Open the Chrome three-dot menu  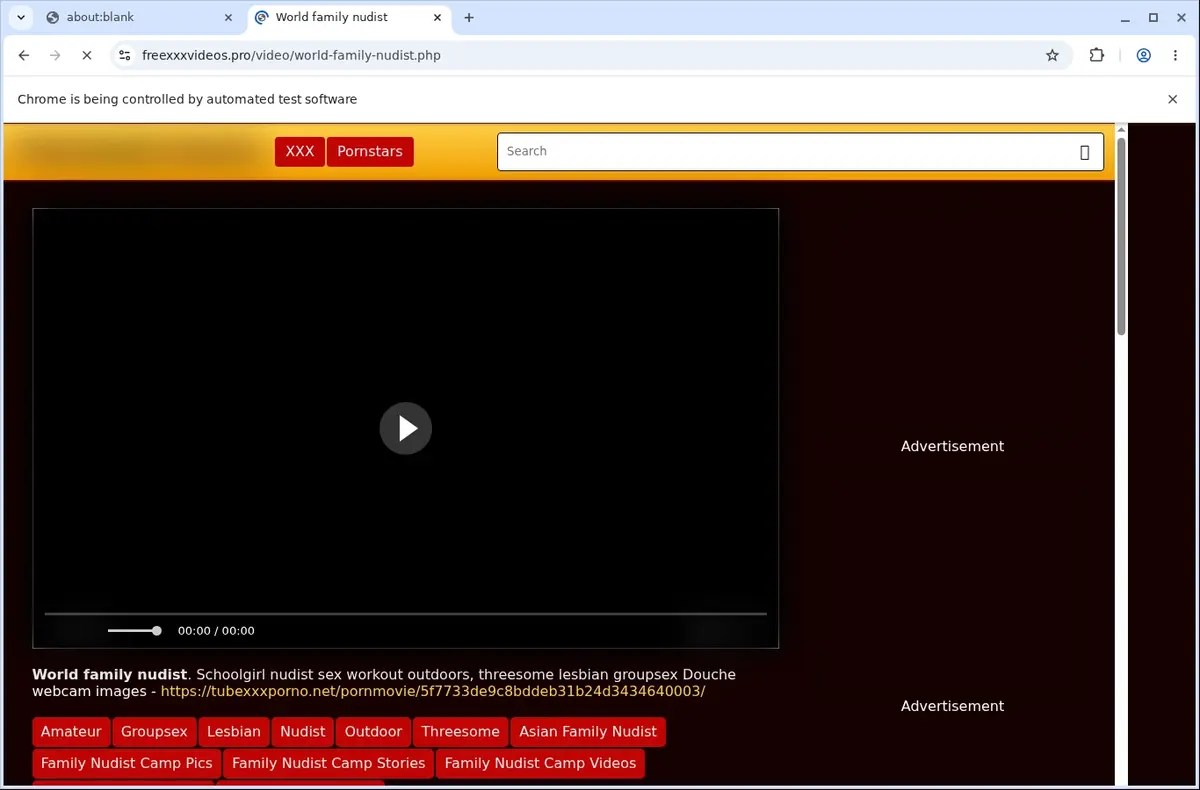coord(1174,56)
